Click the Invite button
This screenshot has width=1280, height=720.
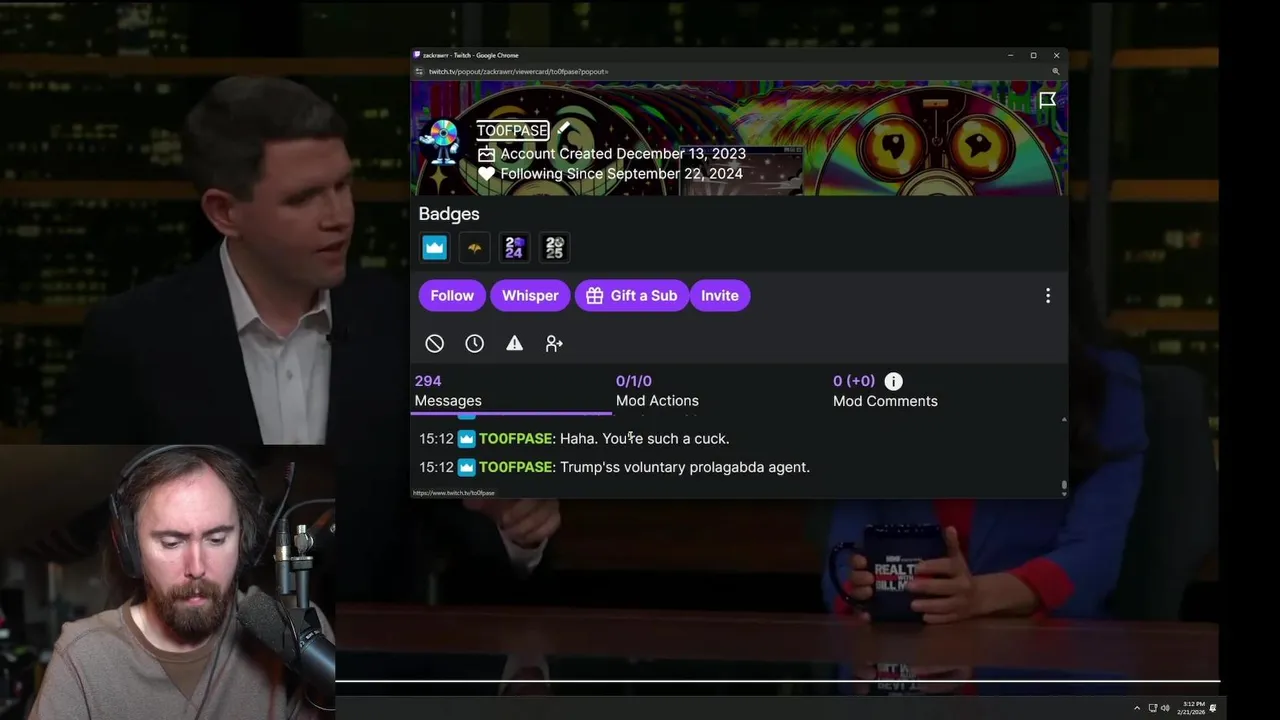point(719,295)
